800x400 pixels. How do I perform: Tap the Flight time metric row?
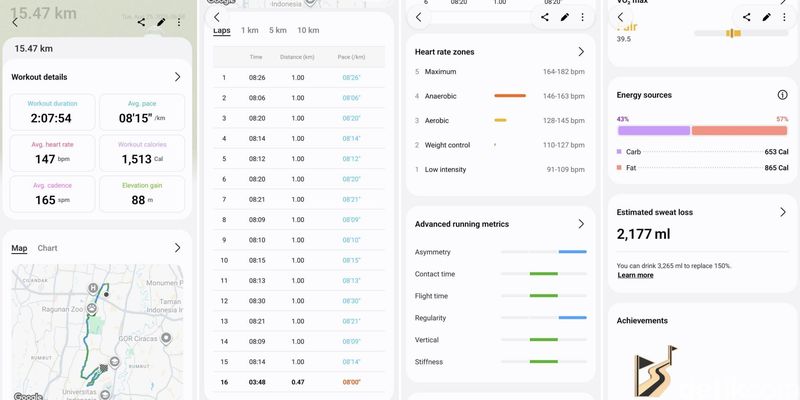(501, 296)
